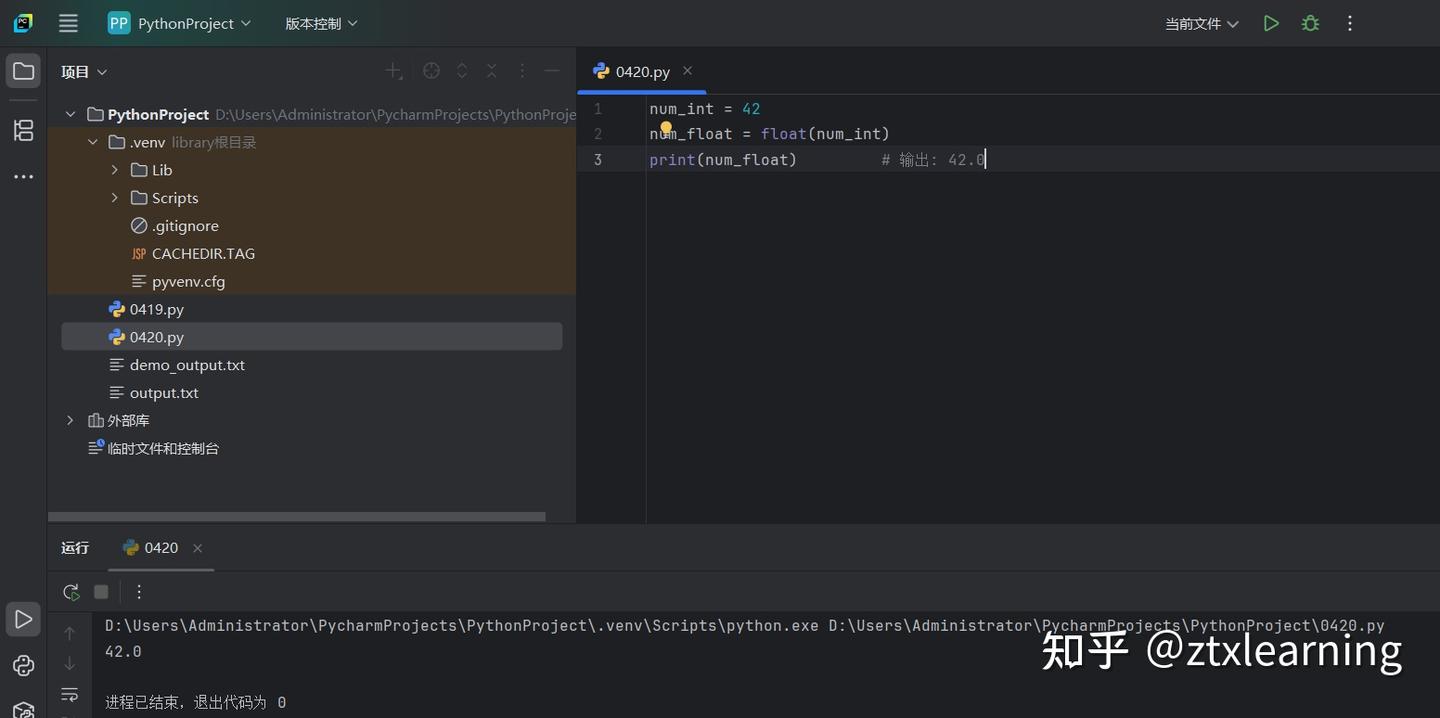Toggle soft-wrap icon in console

click(70, 694)
